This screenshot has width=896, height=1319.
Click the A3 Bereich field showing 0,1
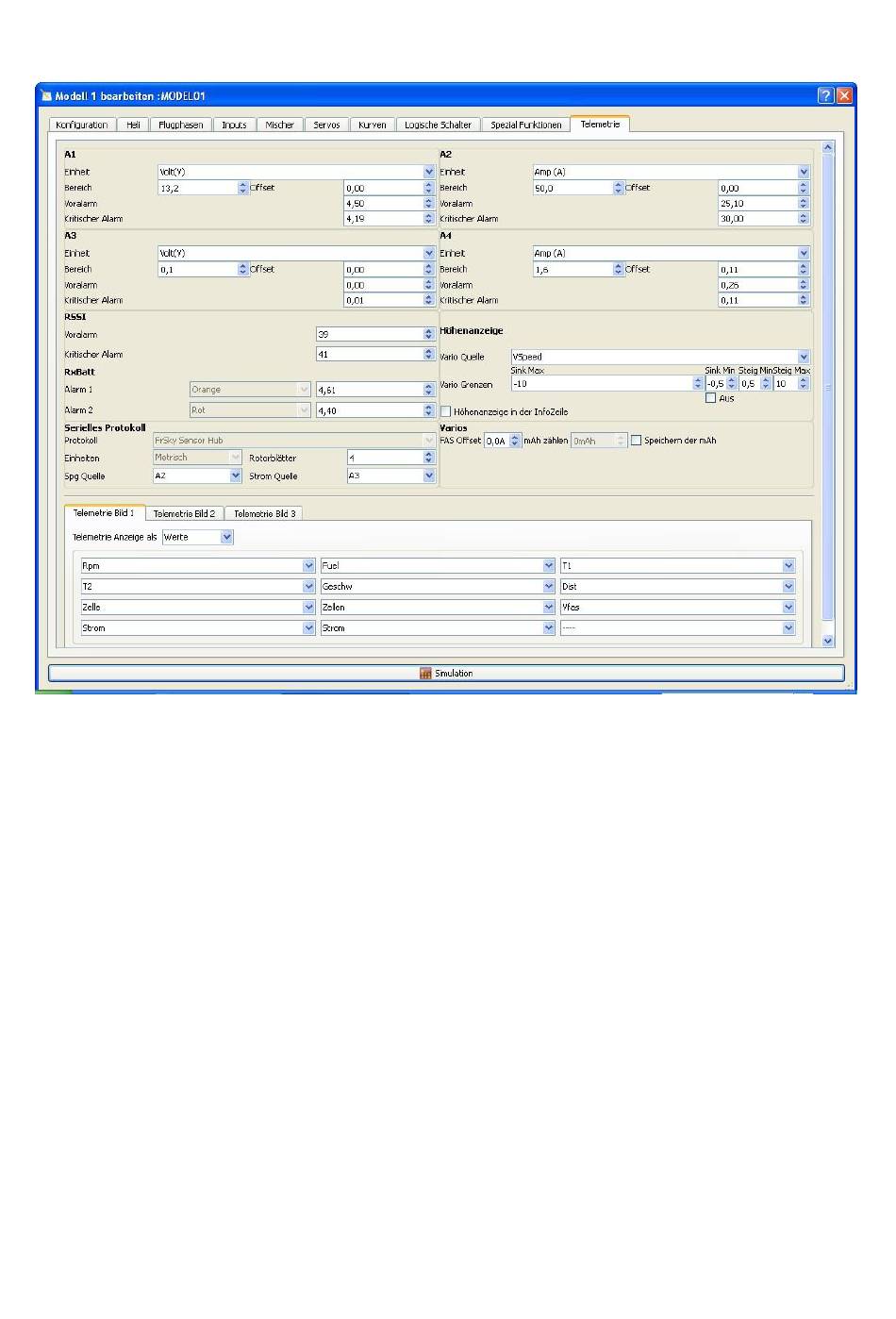[x=203, y=269]
